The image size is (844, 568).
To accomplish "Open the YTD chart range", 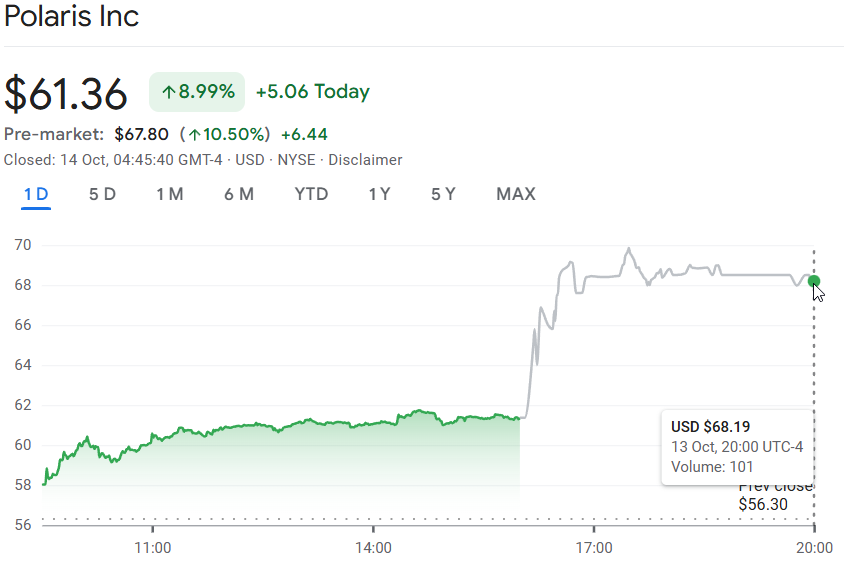I will coord(311,194).
